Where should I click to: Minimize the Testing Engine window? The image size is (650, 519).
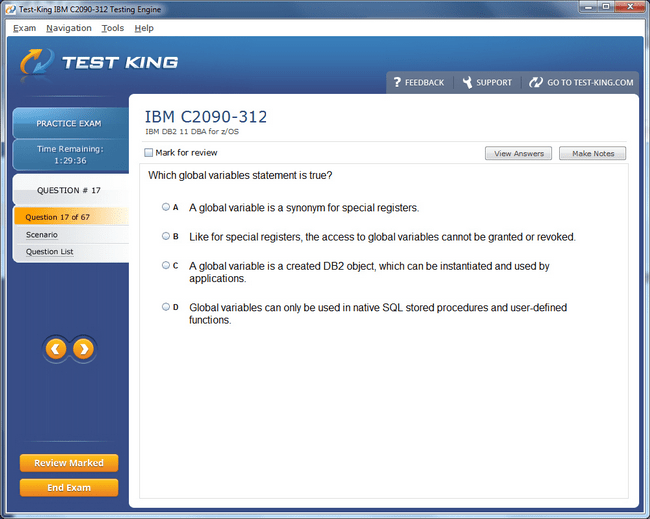(588, 7)
